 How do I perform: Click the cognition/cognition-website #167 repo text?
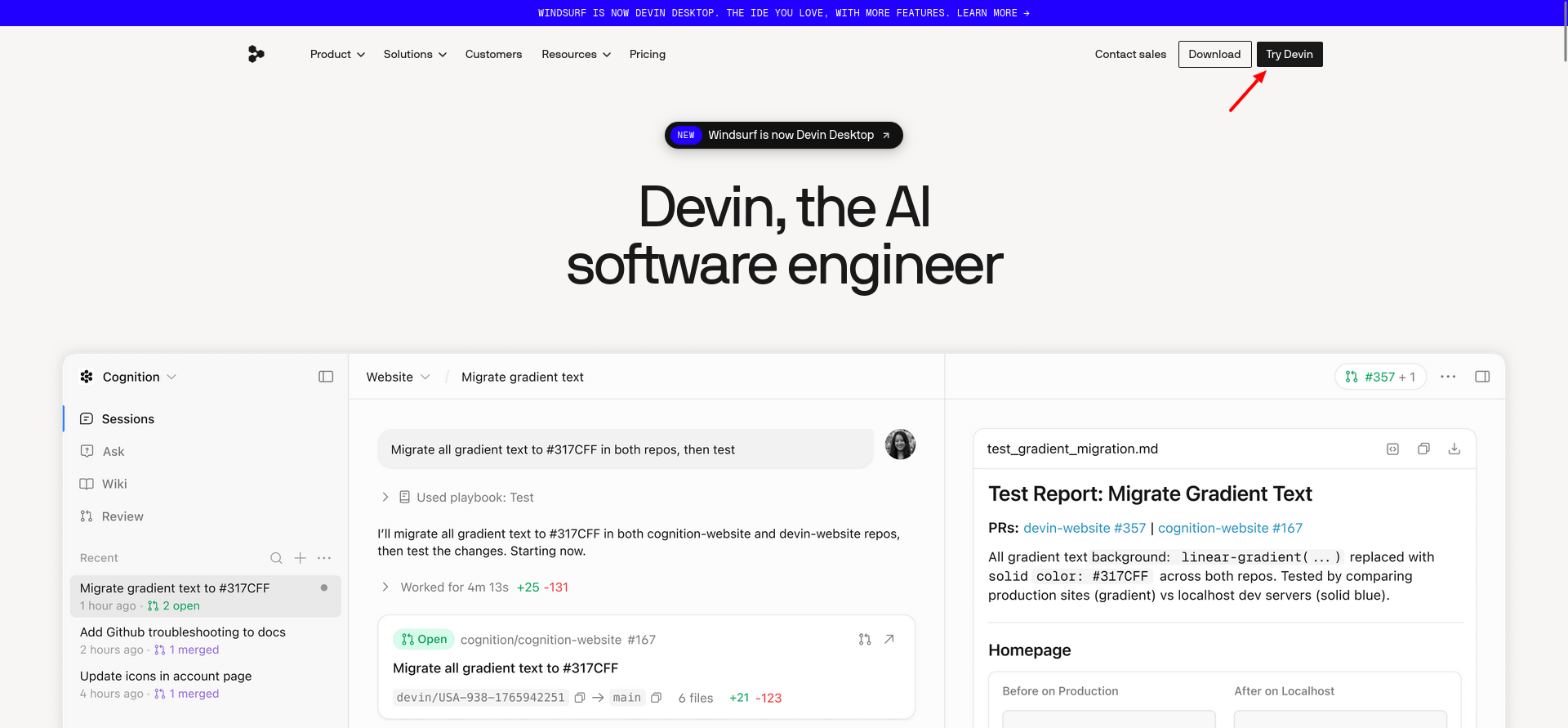[558, 640]
